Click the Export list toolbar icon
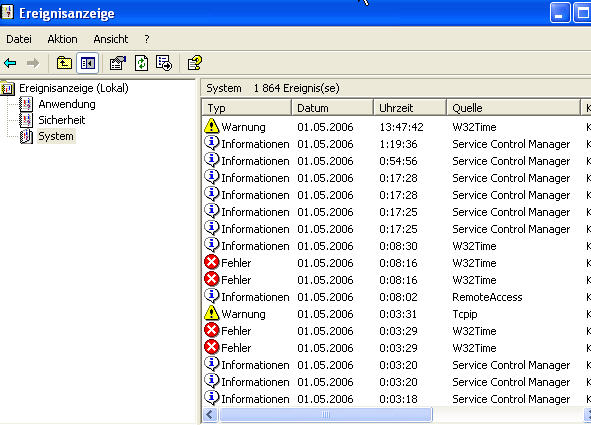 (x=164, y=63)
